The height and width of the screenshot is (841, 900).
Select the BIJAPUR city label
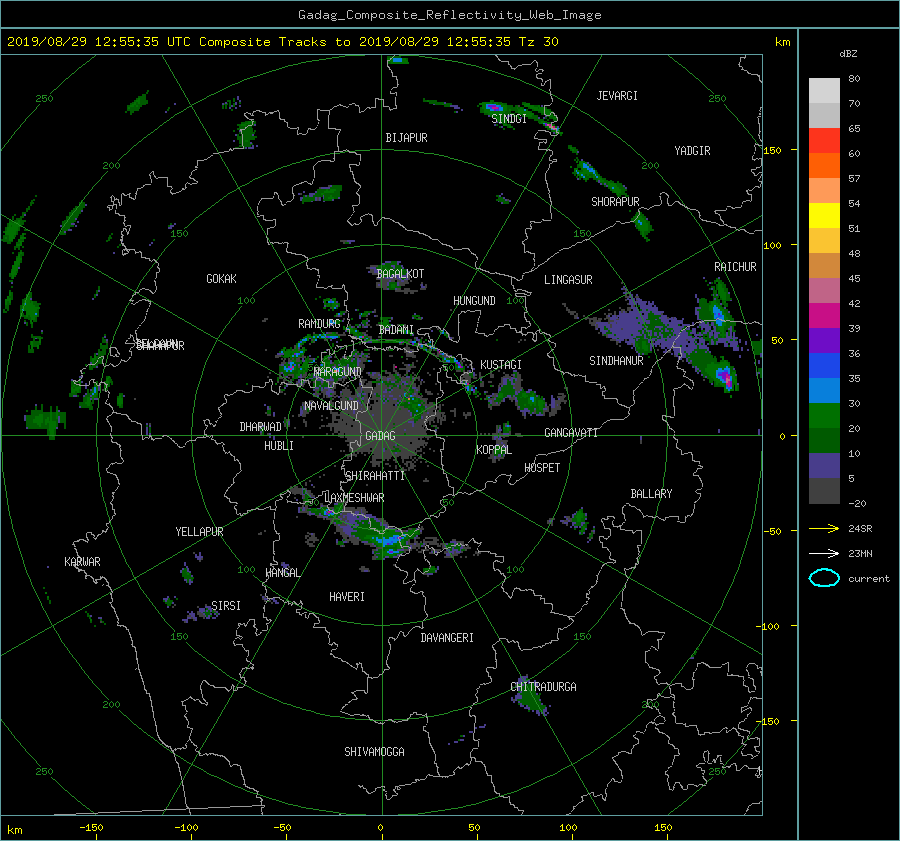pyautogui.click(x=406, y=138)
